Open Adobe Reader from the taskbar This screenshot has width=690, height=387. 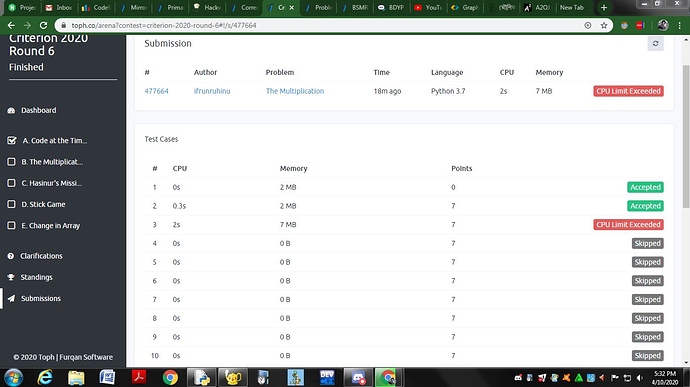point(139,378)
